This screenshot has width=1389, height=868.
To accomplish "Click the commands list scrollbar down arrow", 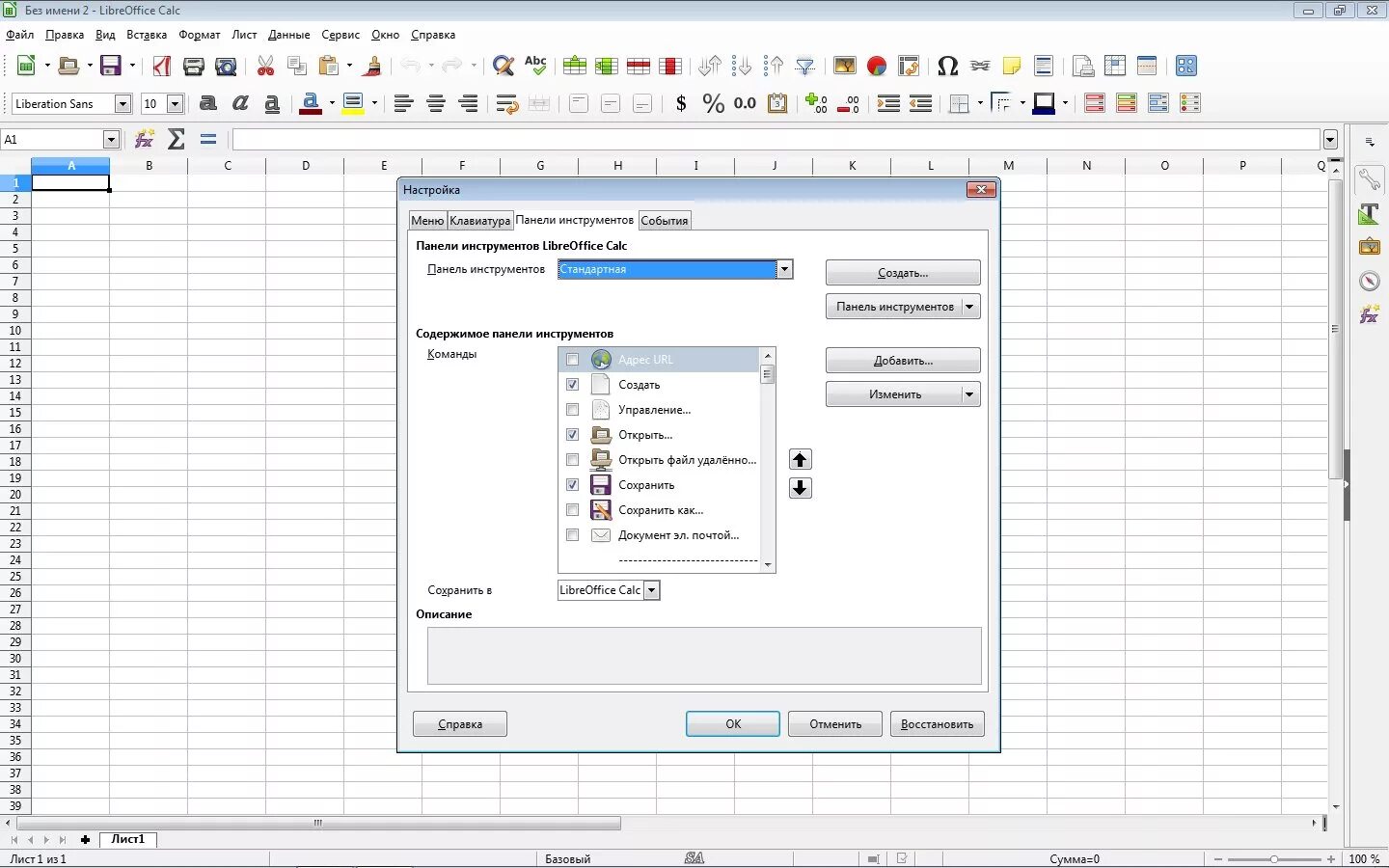I will (768, 564).
